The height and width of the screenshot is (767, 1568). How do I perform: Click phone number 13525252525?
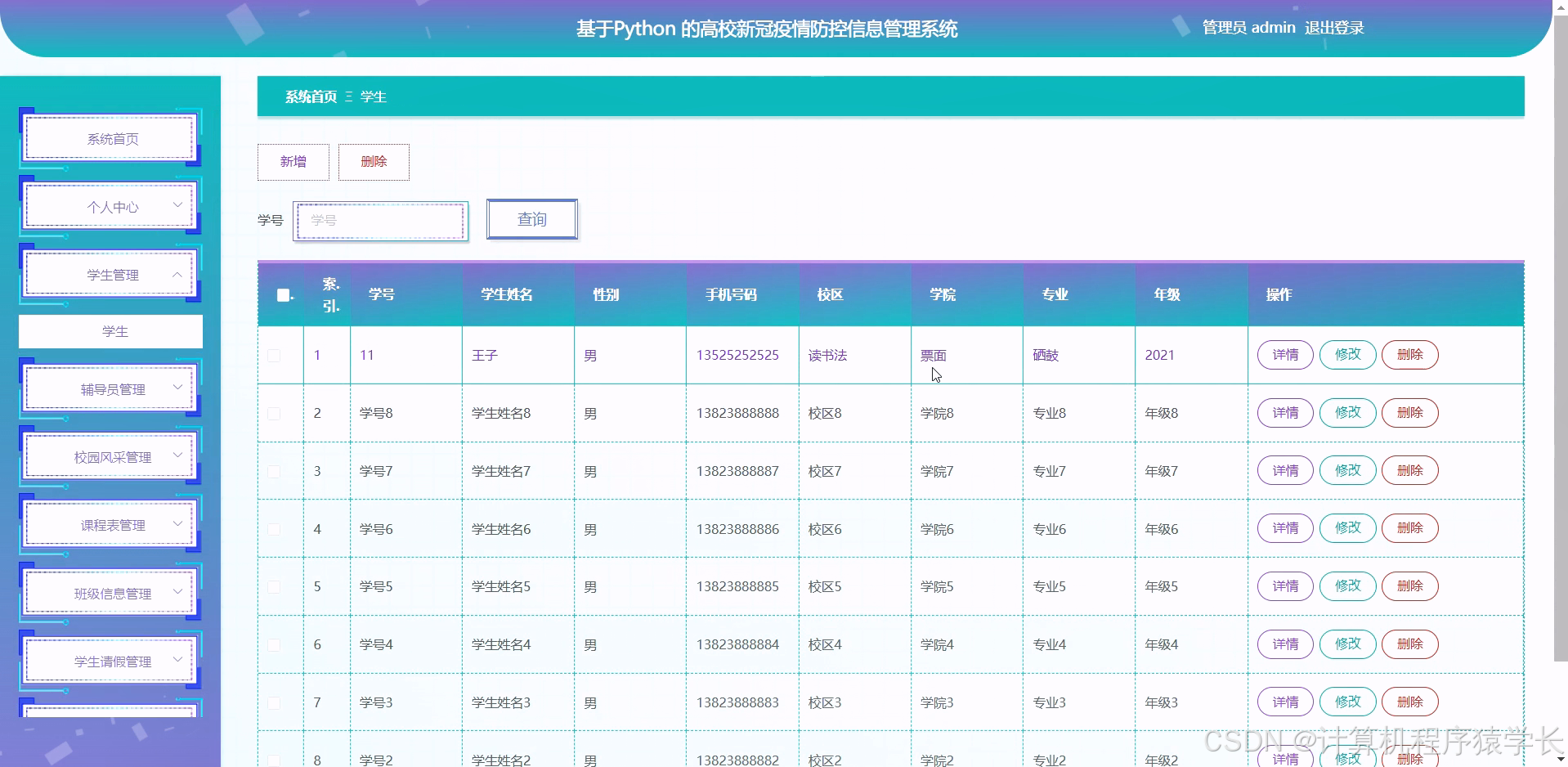click(x=737, y=355)
